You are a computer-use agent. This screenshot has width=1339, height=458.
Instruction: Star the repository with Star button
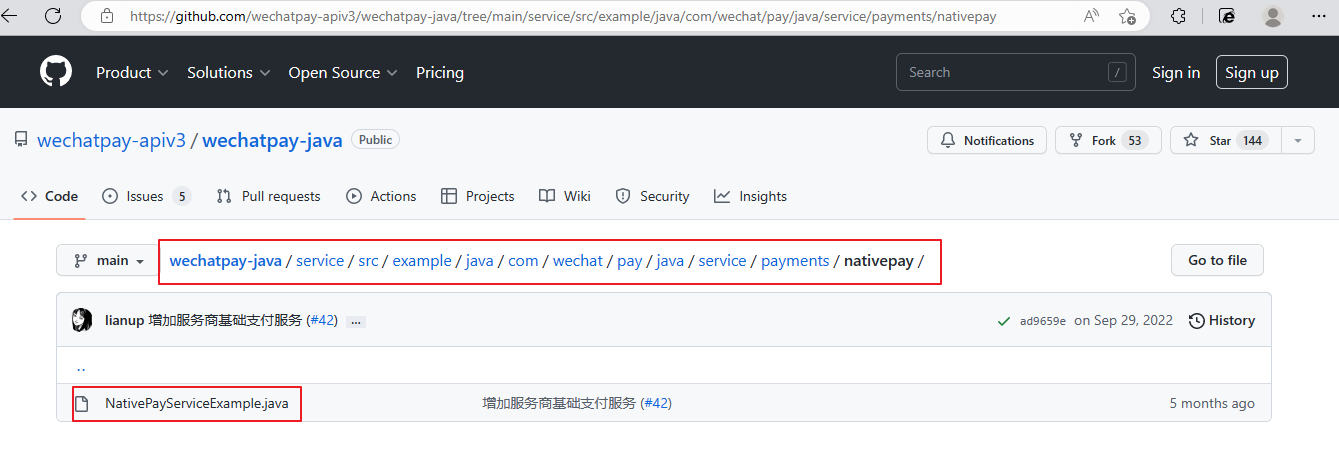coord(1225,141)
